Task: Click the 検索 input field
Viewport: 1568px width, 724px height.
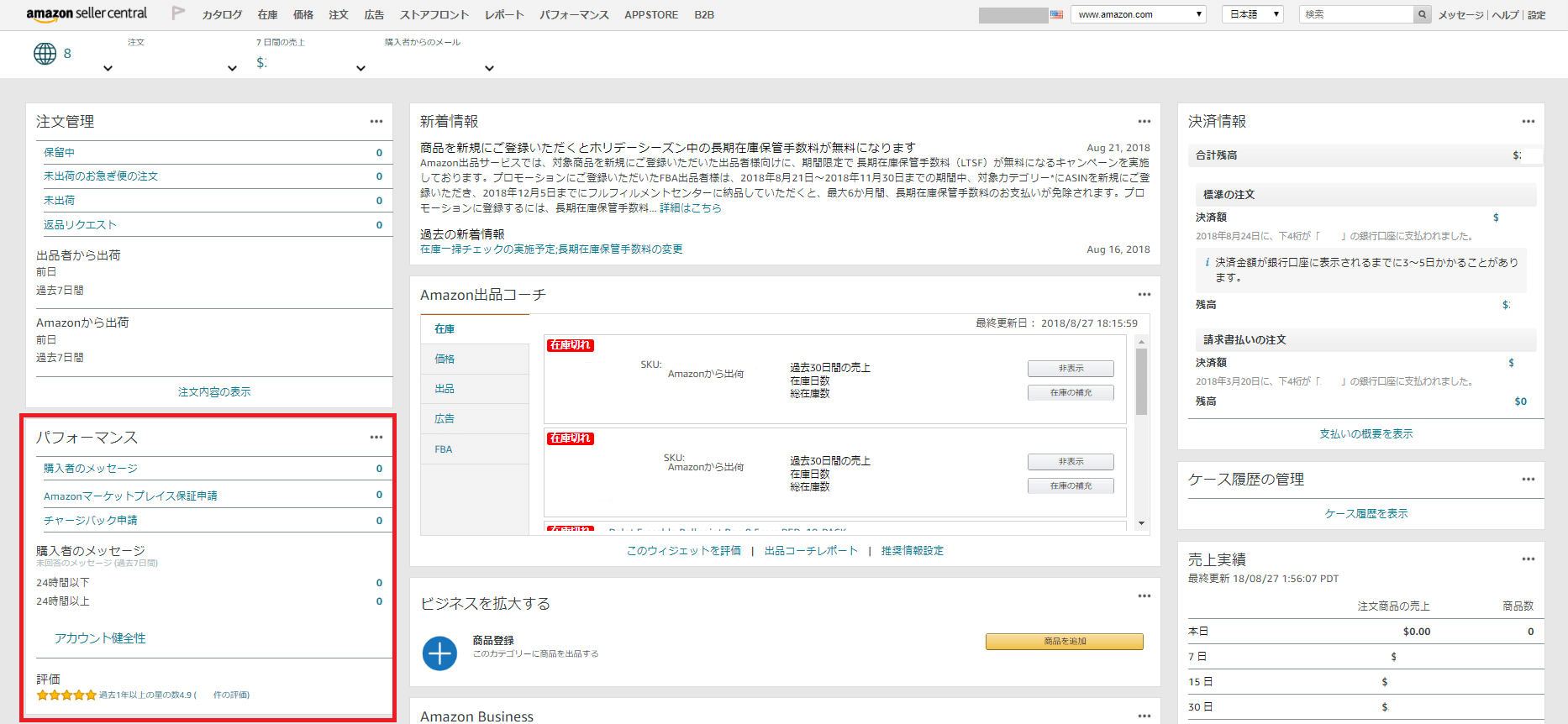Action: click(x=1355, y=14)
